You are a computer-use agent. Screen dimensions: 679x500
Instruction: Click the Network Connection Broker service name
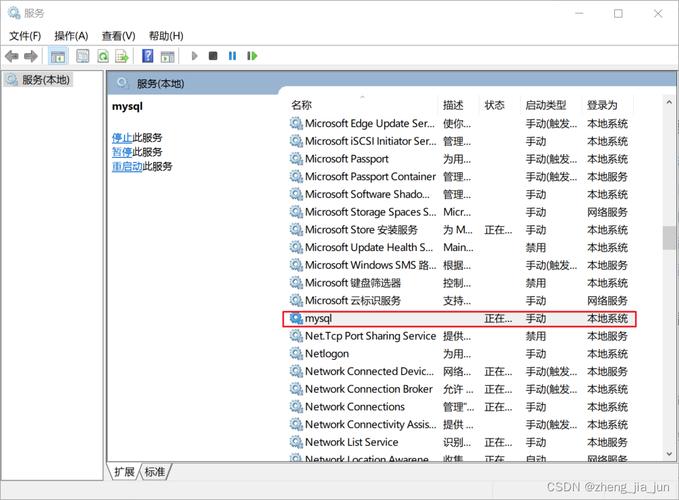[x=369, y=389]
